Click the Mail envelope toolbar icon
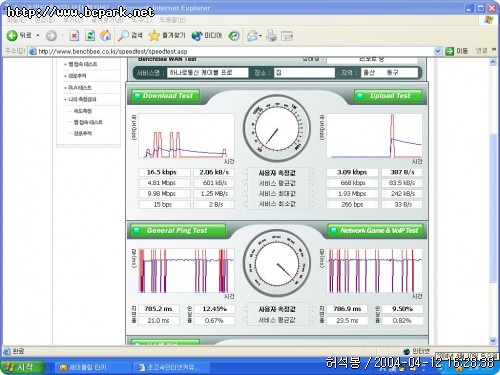500x375 pixels. pyautogui.click(x=252, y=36)
